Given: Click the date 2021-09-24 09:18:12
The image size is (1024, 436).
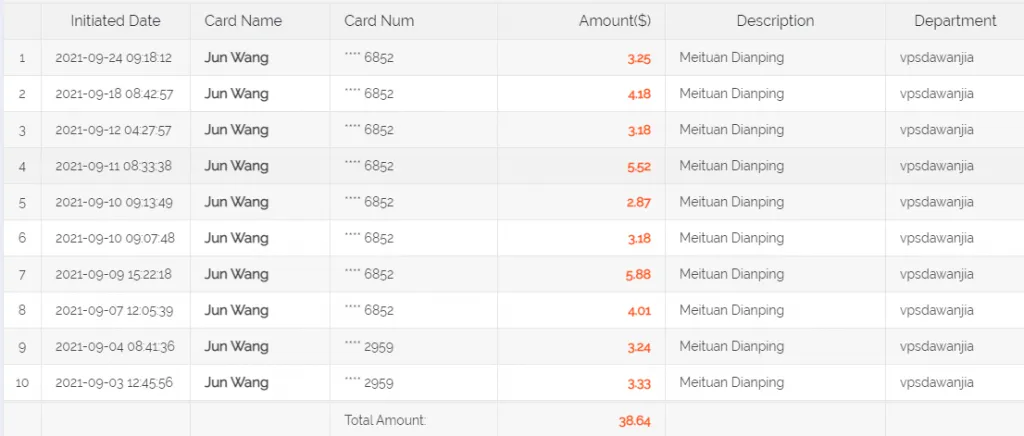Looking at the screenshot, I should [114, 58].
